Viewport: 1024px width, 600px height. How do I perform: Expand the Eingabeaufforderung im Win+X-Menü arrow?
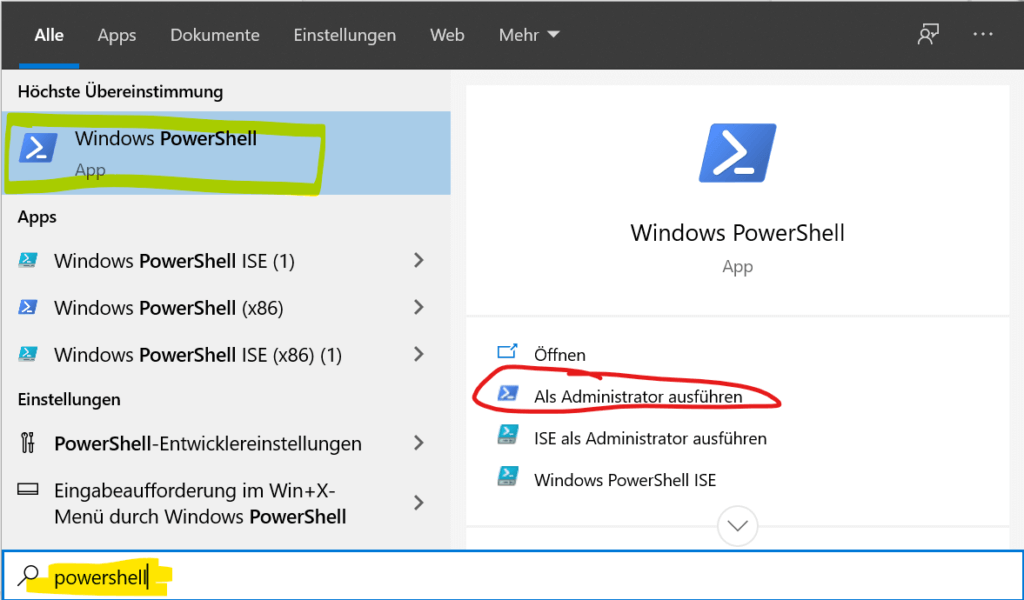(419, 503)
